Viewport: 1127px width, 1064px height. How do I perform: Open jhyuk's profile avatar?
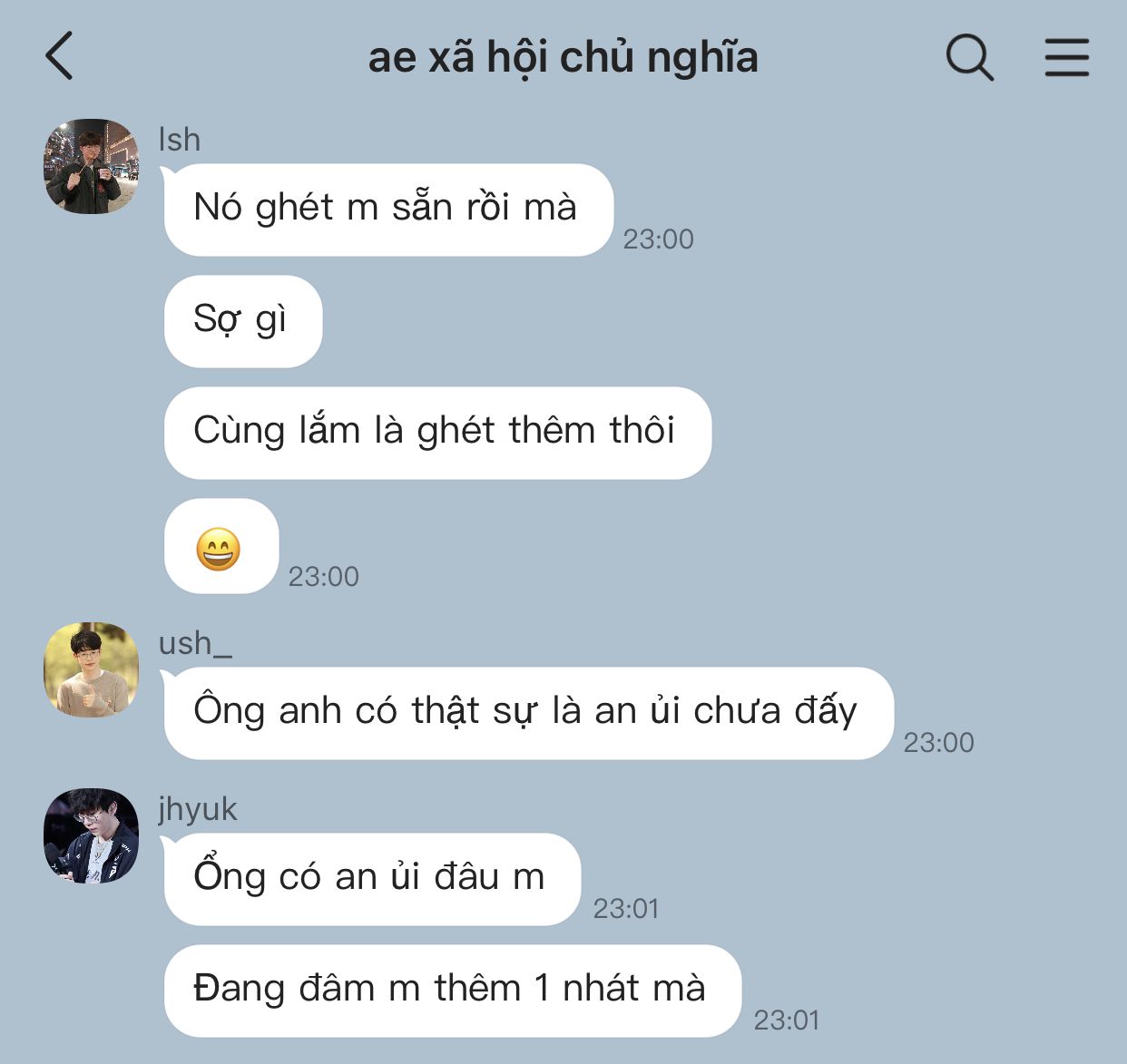[91, 835]
